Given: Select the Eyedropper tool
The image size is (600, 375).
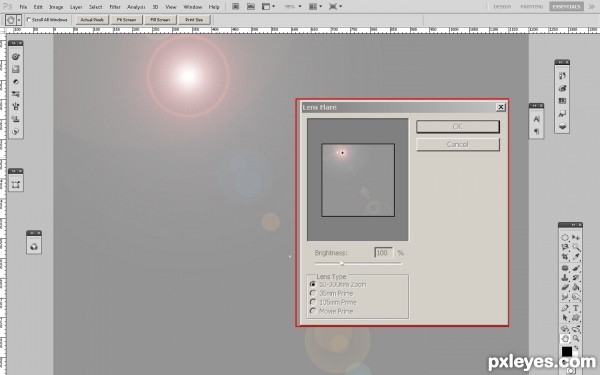Looking at the screenshot, I should 576,257.
